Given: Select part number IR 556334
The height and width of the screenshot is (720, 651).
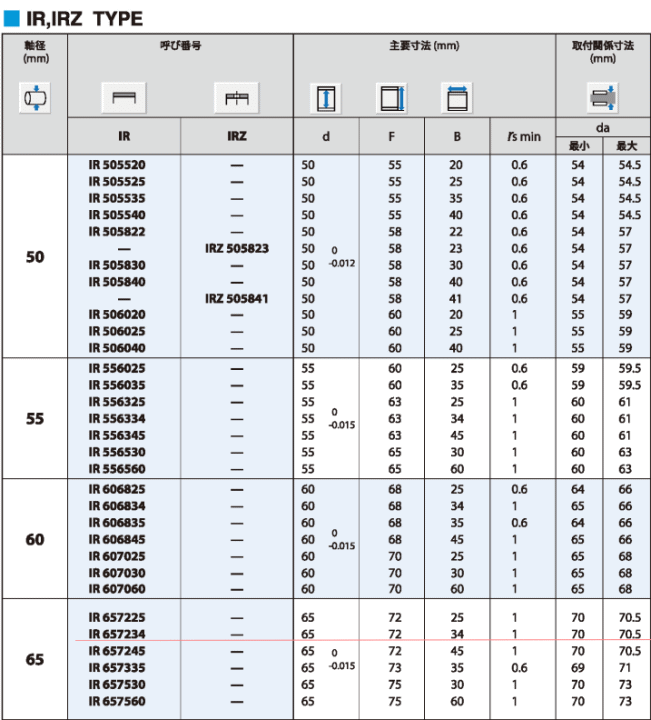Looking at the screenshot, I should 117,419.
